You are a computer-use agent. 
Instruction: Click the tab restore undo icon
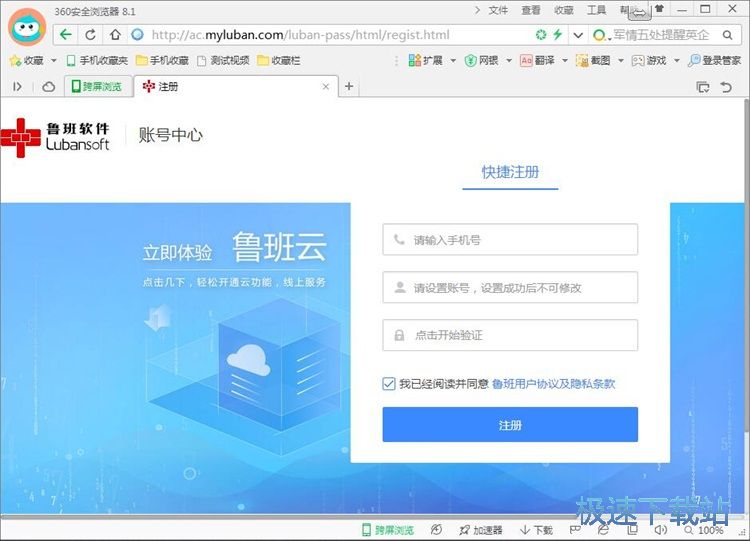[726, 87]
